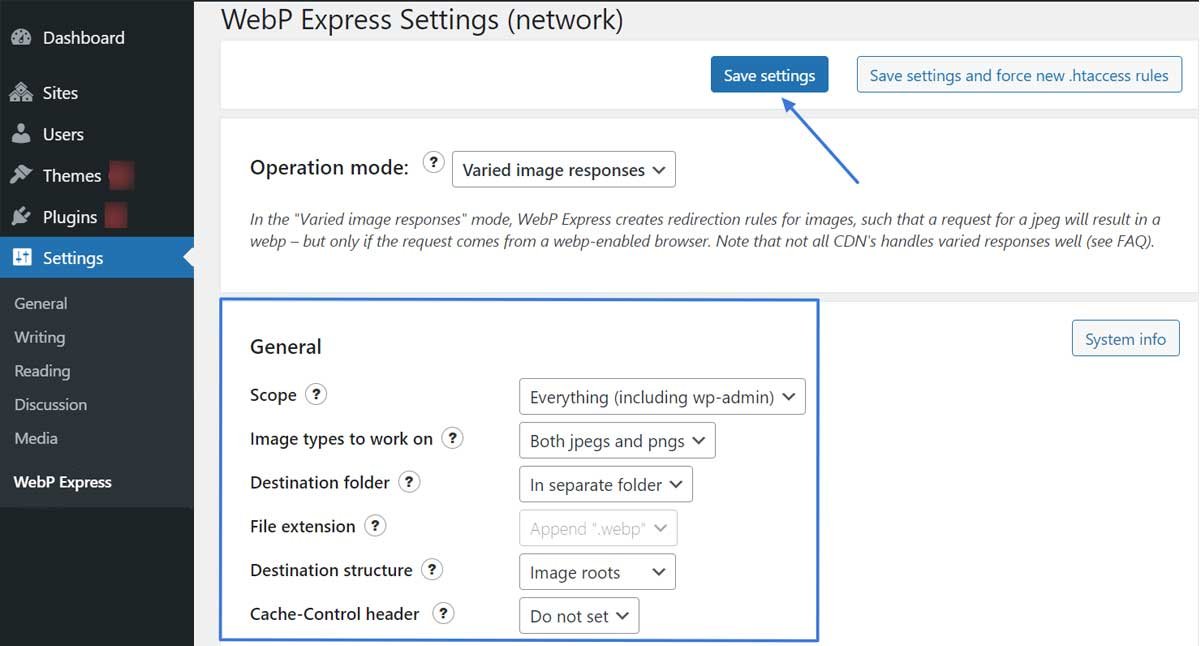The width and height of the screenshot is (1200, 646).
Task: Open the Destination structure dropdown
Action: click(596, 571)
